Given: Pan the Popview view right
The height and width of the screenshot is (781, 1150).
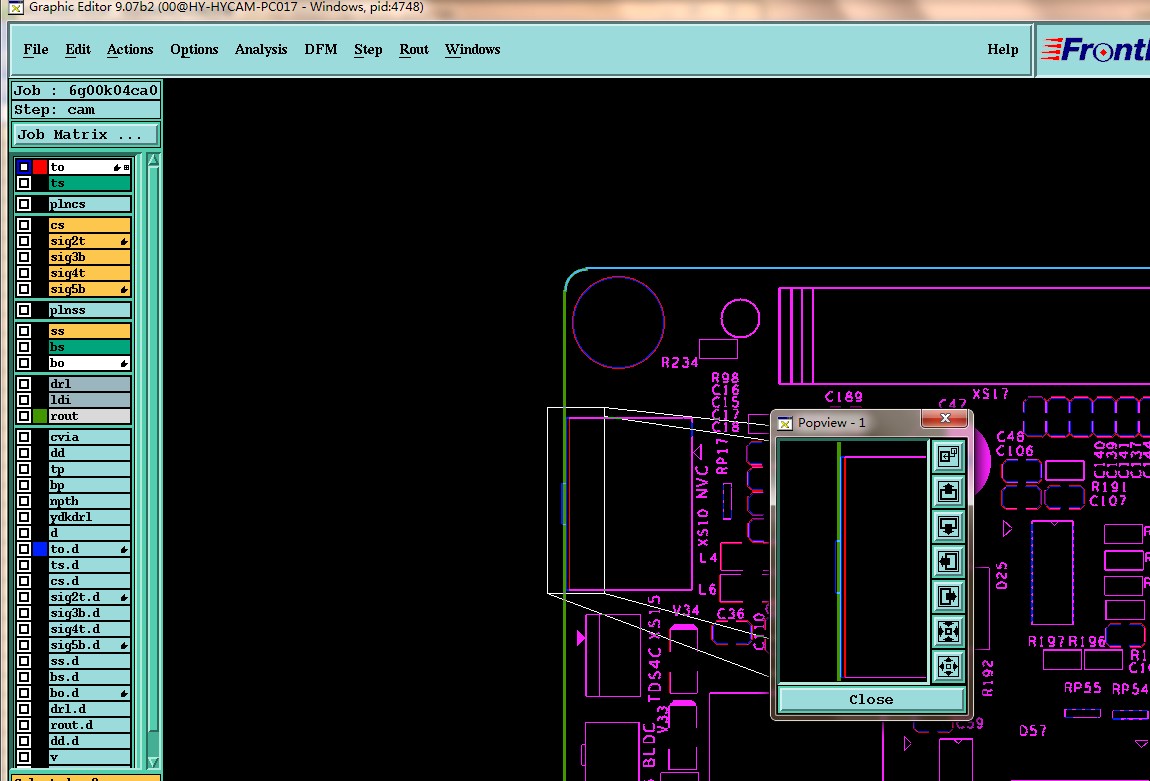Looking at the screenshot, I should [948, 596].
